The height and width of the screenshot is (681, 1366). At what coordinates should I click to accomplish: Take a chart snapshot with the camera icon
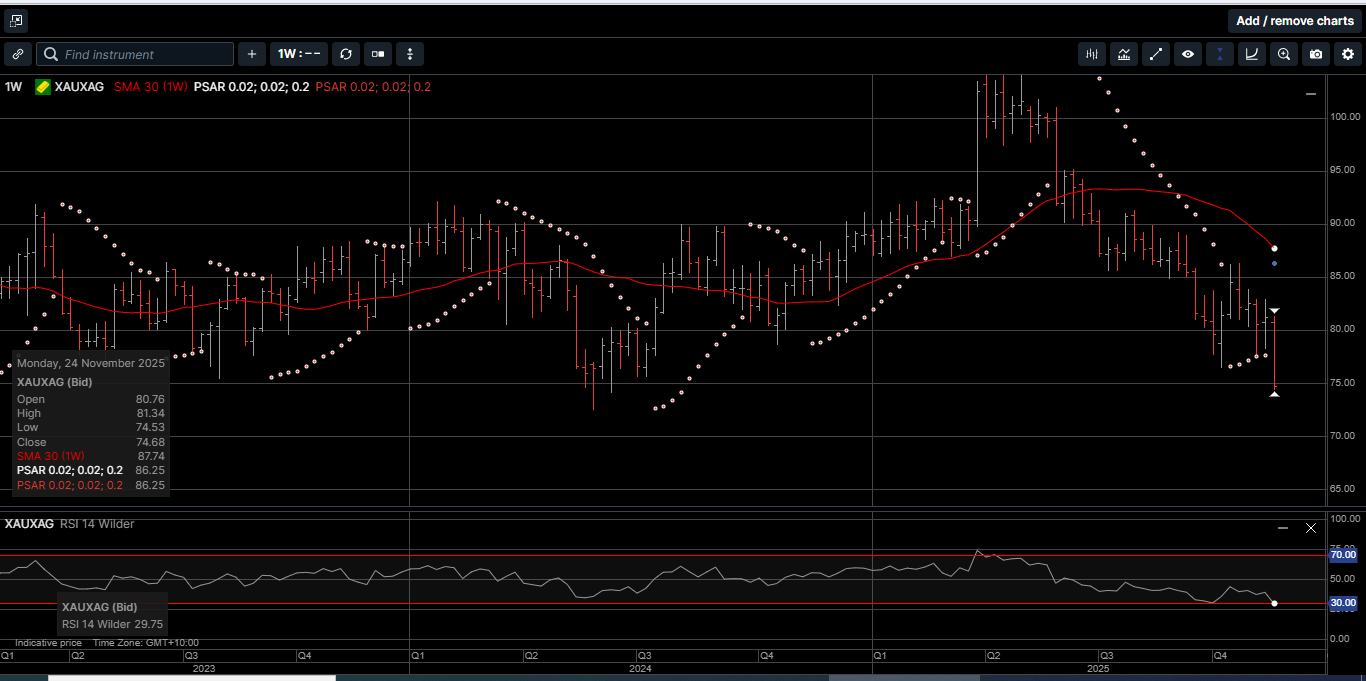tap(1315, 54)
